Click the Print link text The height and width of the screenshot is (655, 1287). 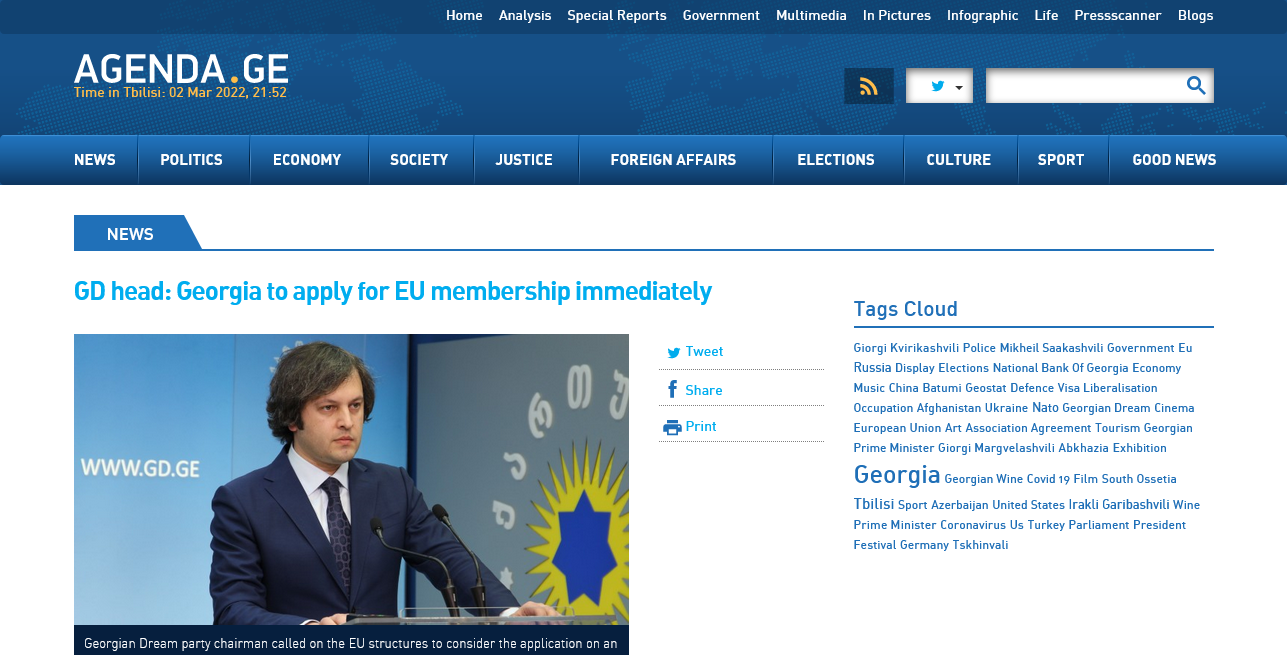point(701,427)
